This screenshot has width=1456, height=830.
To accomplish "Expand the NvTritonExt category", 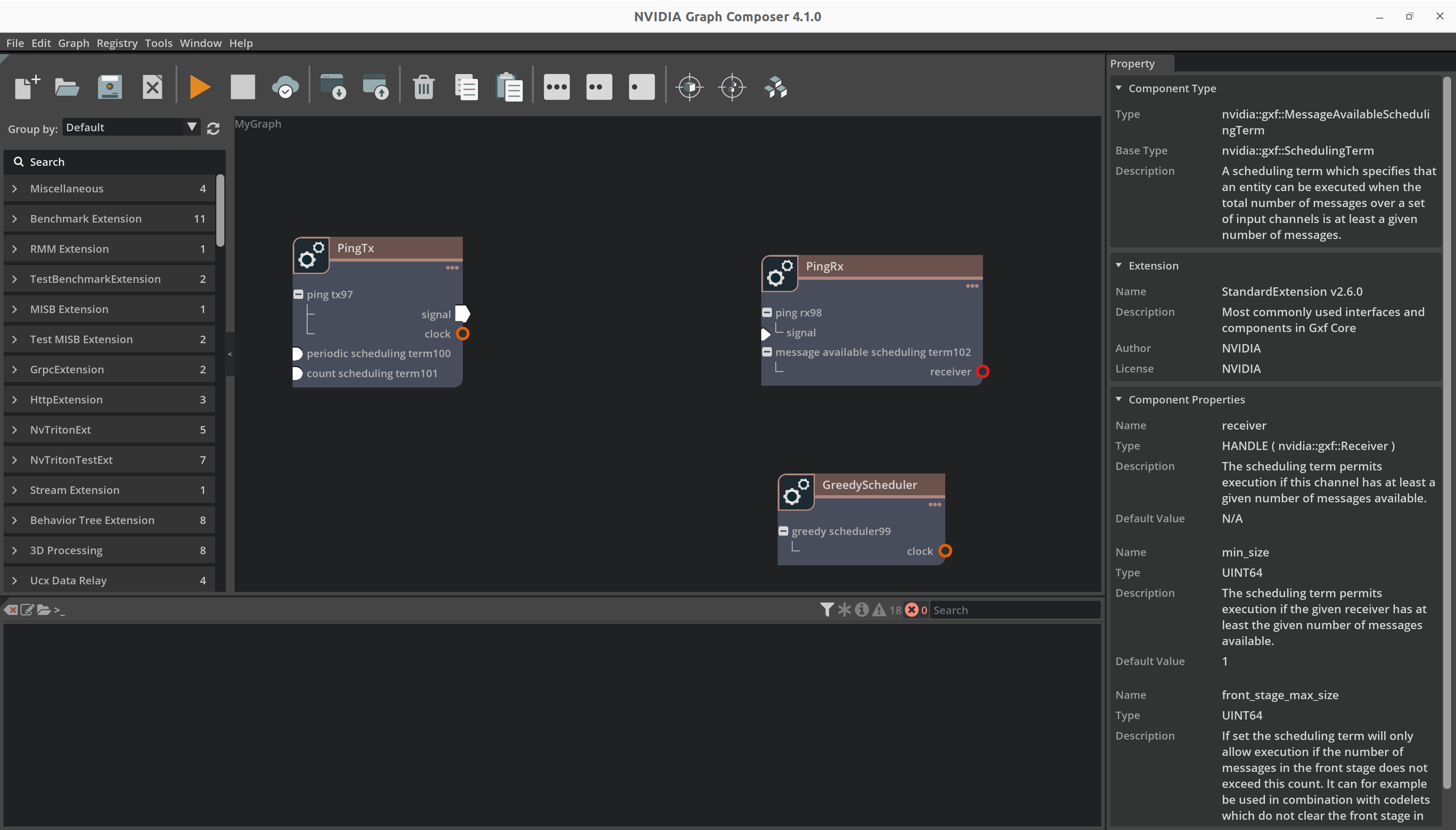I will coord(15,430).
